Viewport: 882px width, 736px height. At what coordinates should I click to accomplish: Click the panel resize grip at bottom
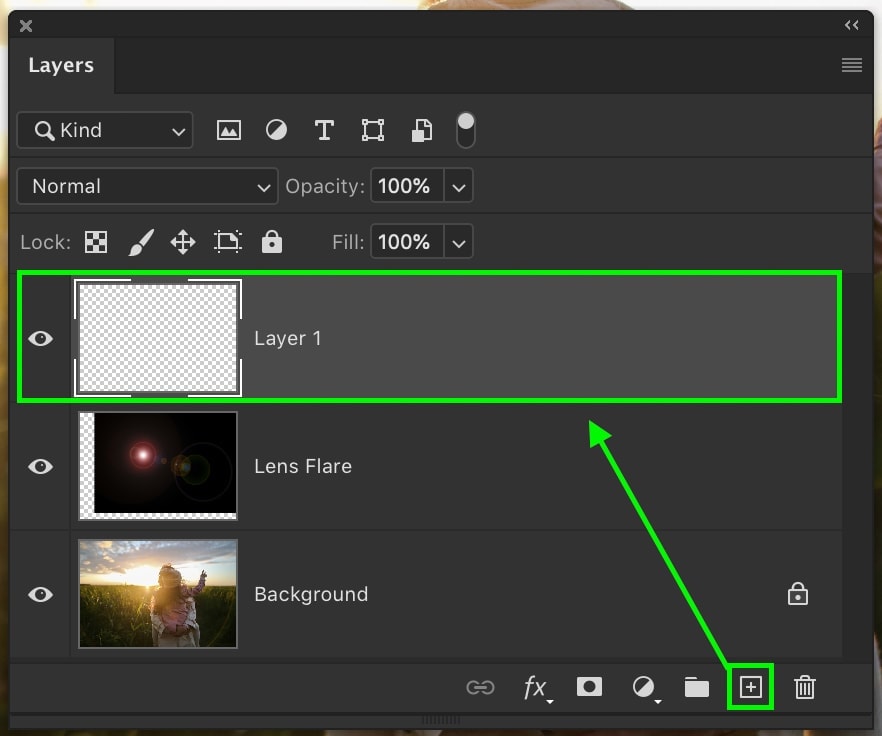tap(441, 720)
